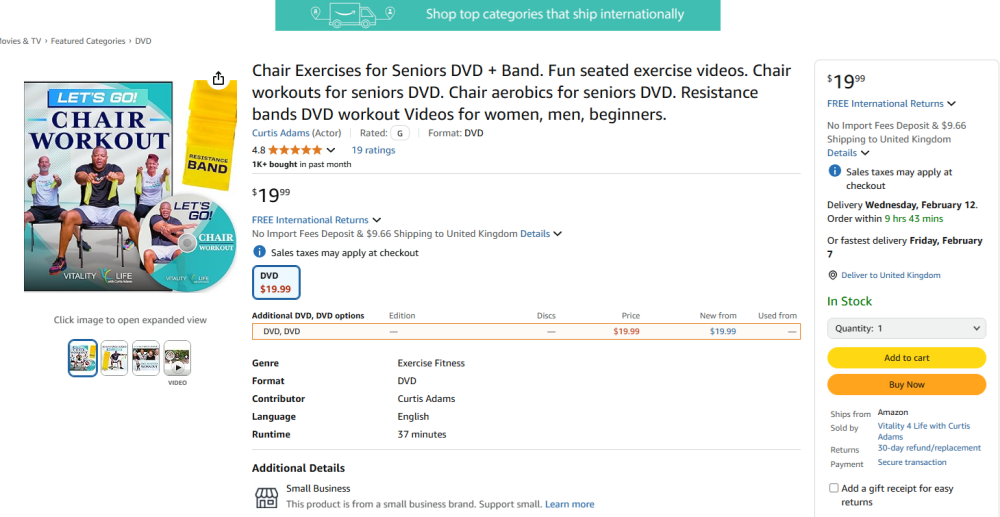Expand FREE International Returns under main price
Screen dimensions: 1000x517
tap(316, 220)
